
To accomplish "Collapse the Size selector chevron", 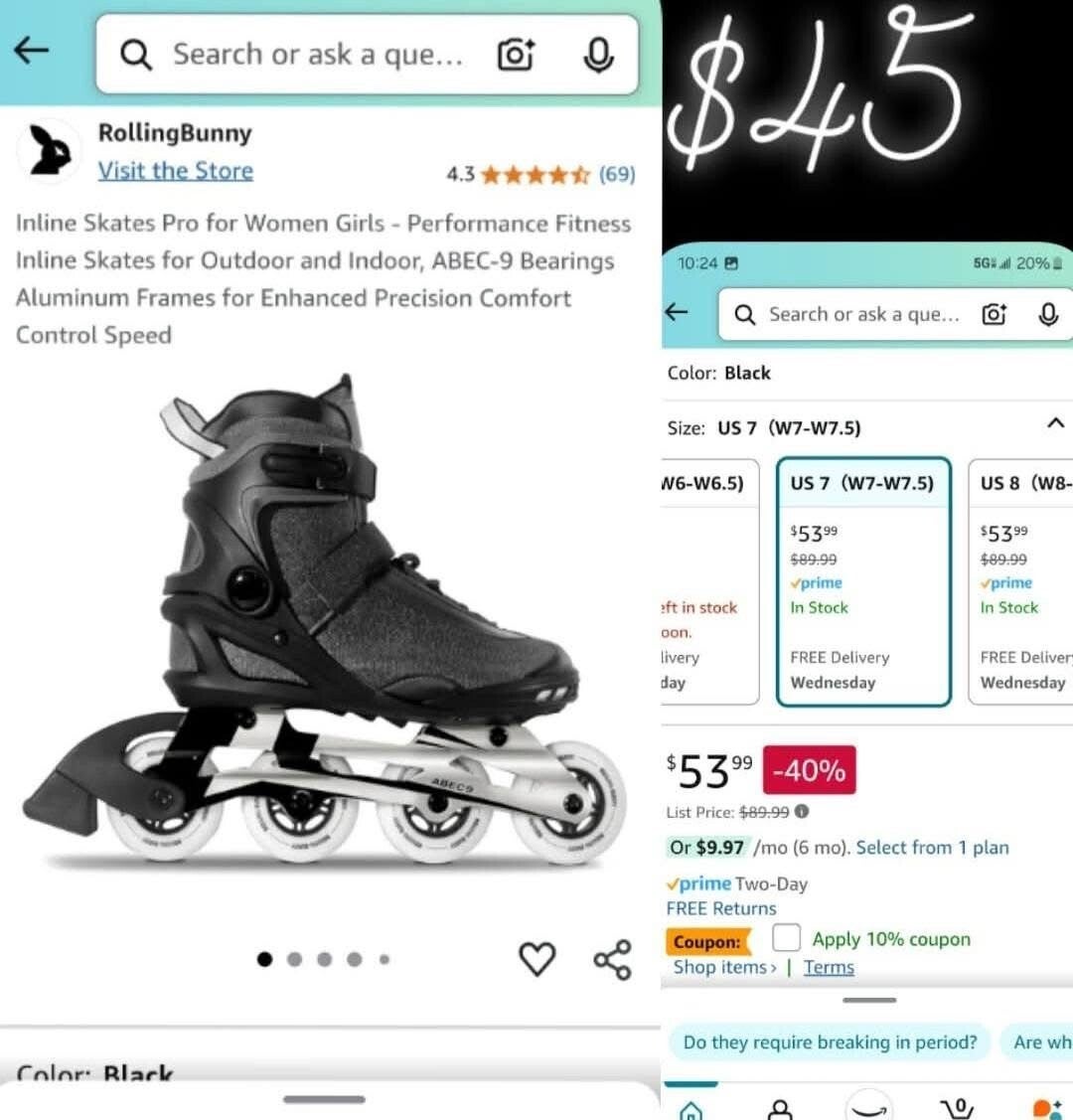I will 1055,423.
